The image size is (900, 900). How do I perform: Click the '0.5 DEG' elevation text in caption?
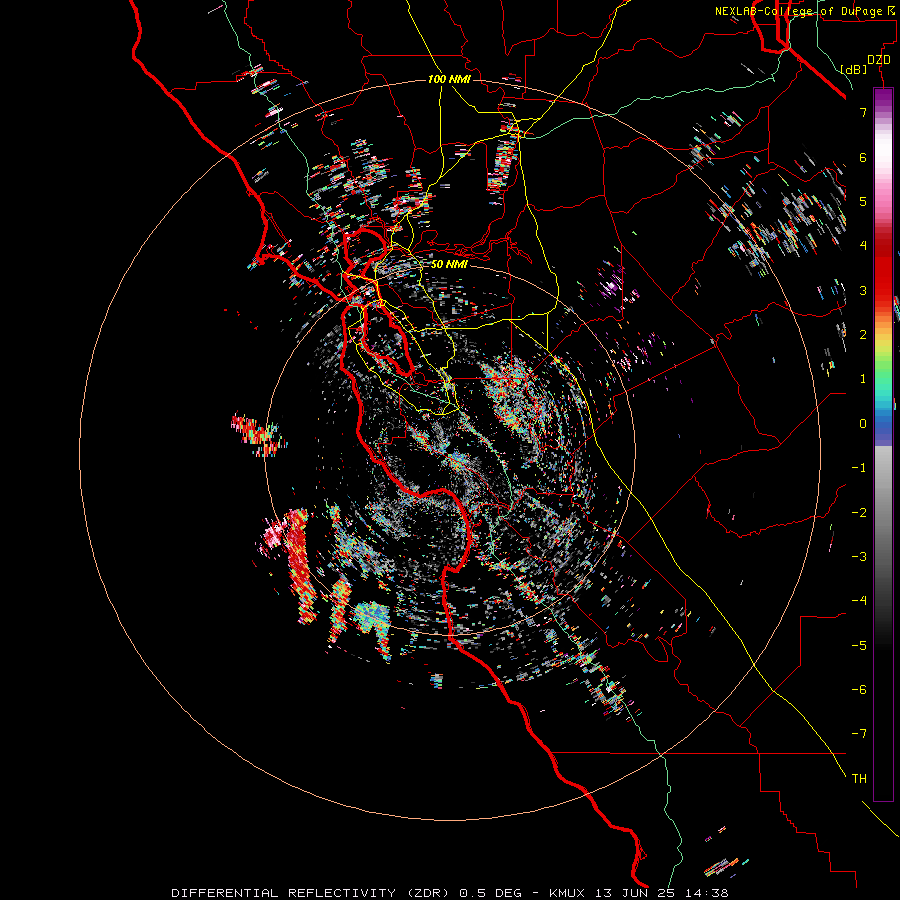click(491, 893)
